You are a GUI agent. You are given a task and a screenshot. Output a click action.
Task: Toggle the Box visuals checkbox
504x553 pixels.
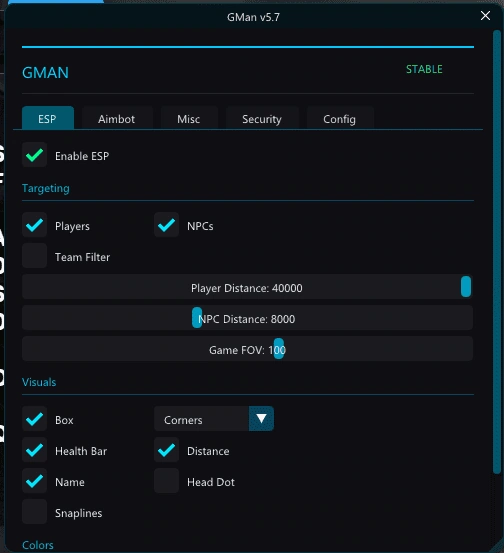(x=35, y=419)
